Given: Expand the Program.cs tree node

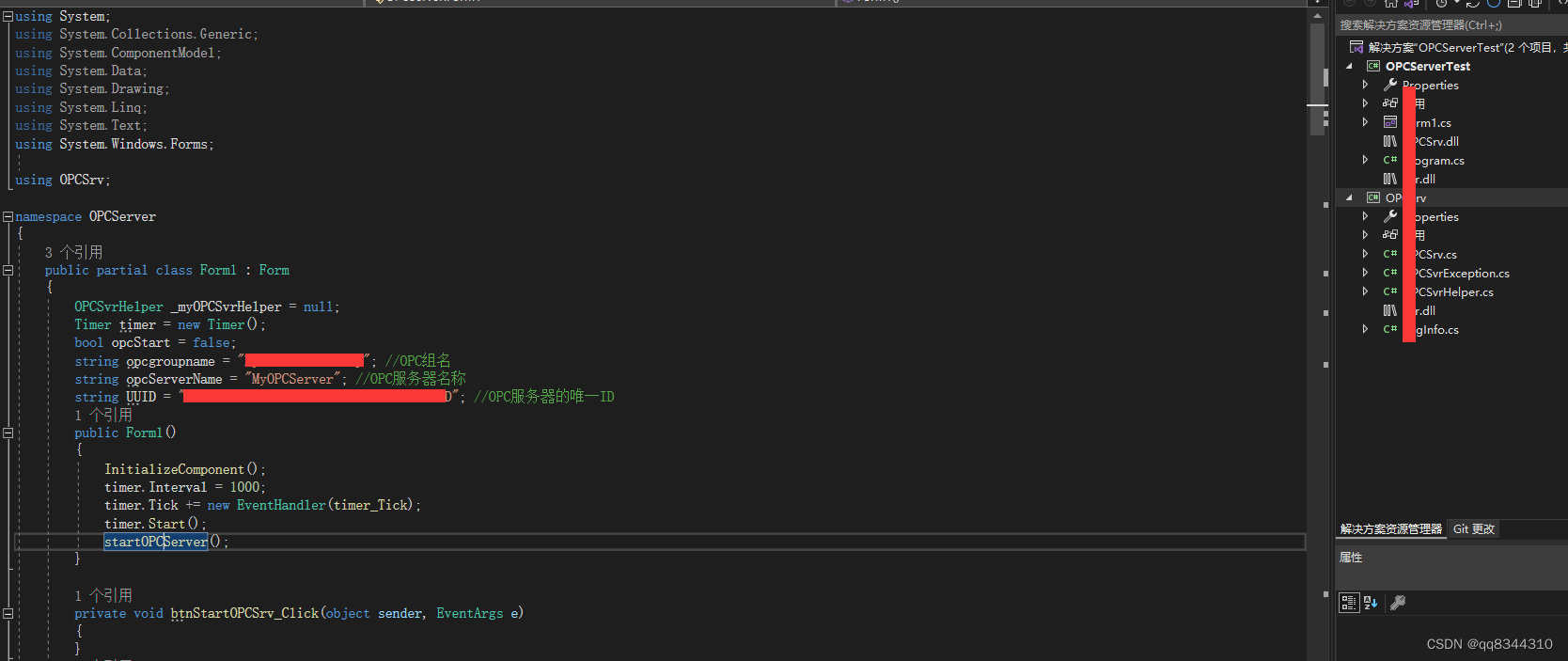Looking at the screenshot, I should [x=1366, y=160].
